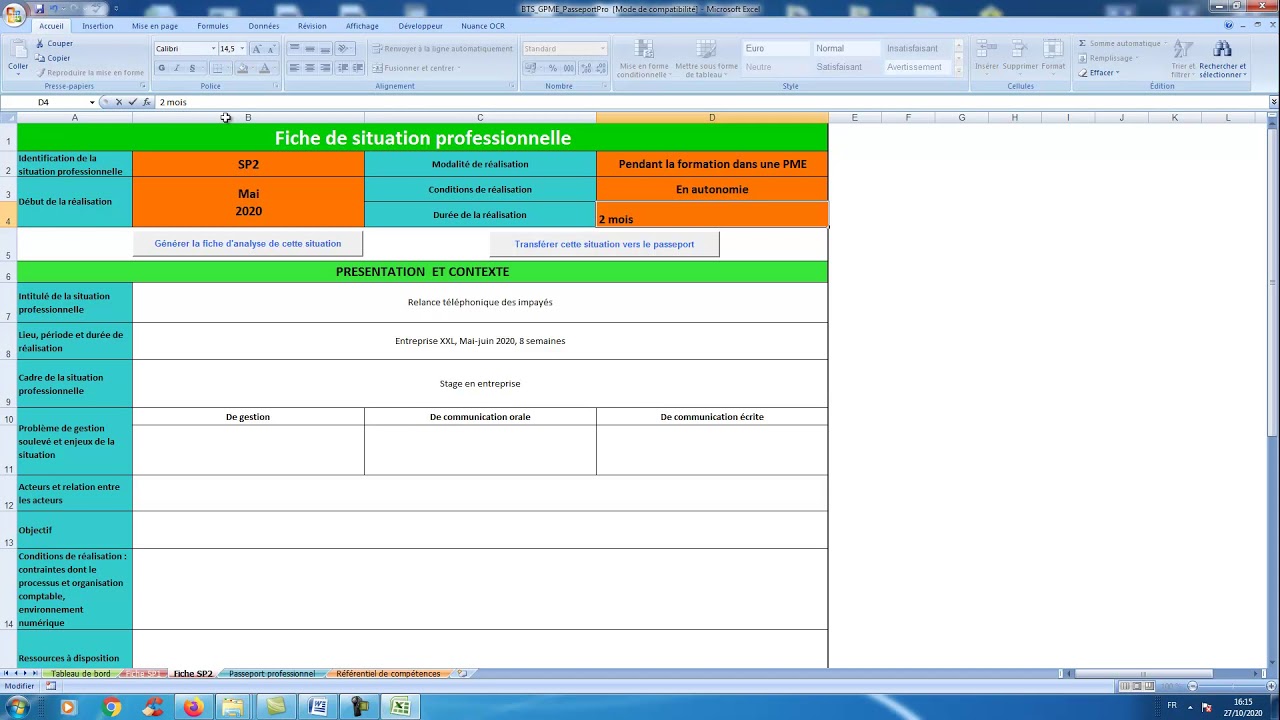Open Passeport professionnel sheet tab
Viewport: 1280px width, 720px height.
271,674
